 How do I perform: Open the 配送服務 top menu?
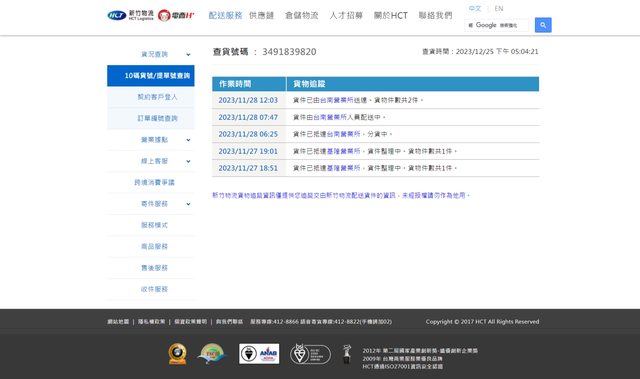point(225,16)
